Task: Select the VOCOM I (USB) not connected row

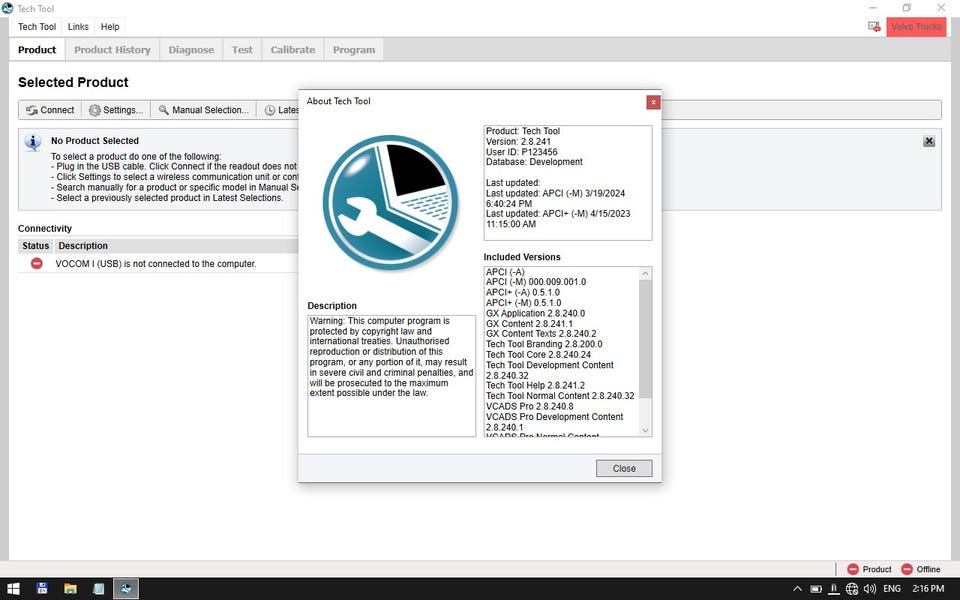Action: tap(158, 264)
